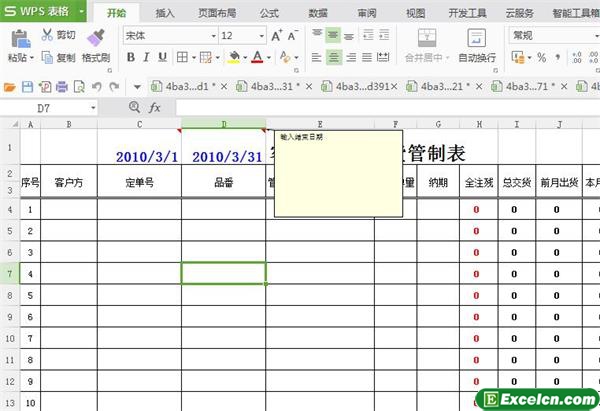Select column C header
Image resolution: width=600 pixels, height=411 pixels.
pos(139,124)
